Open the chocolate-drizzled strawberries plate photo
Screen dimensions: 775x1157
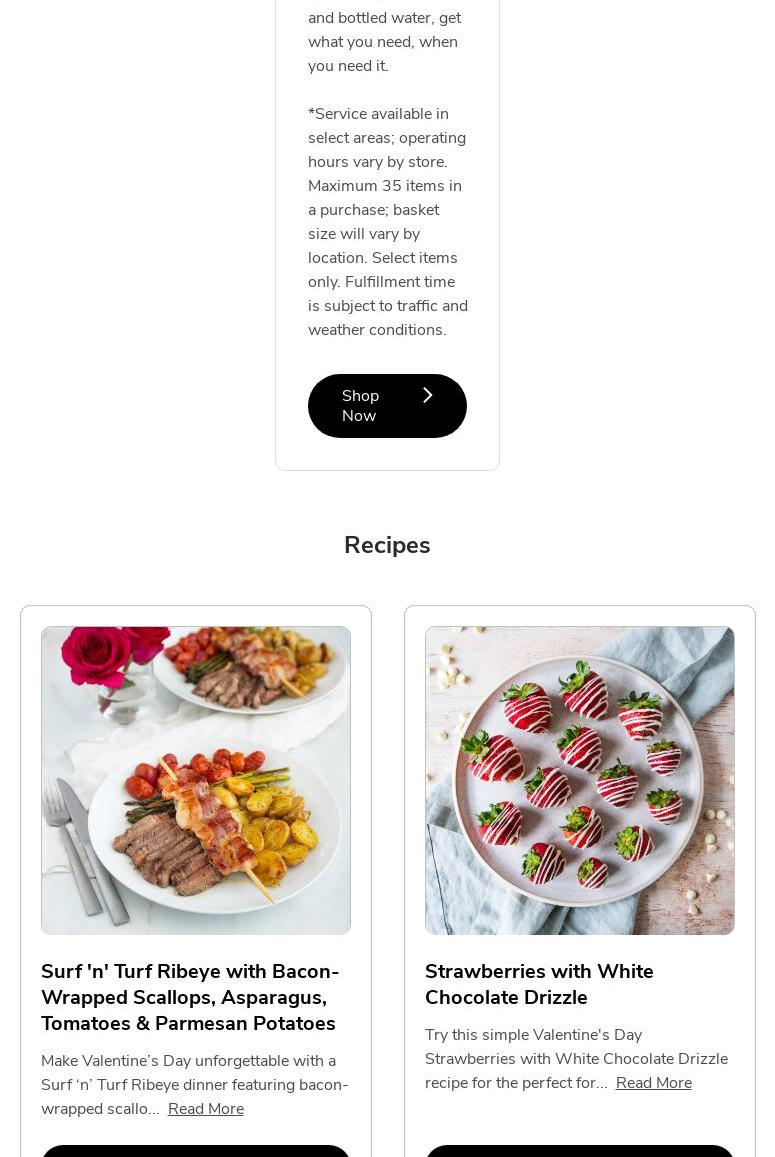[579, 781]
